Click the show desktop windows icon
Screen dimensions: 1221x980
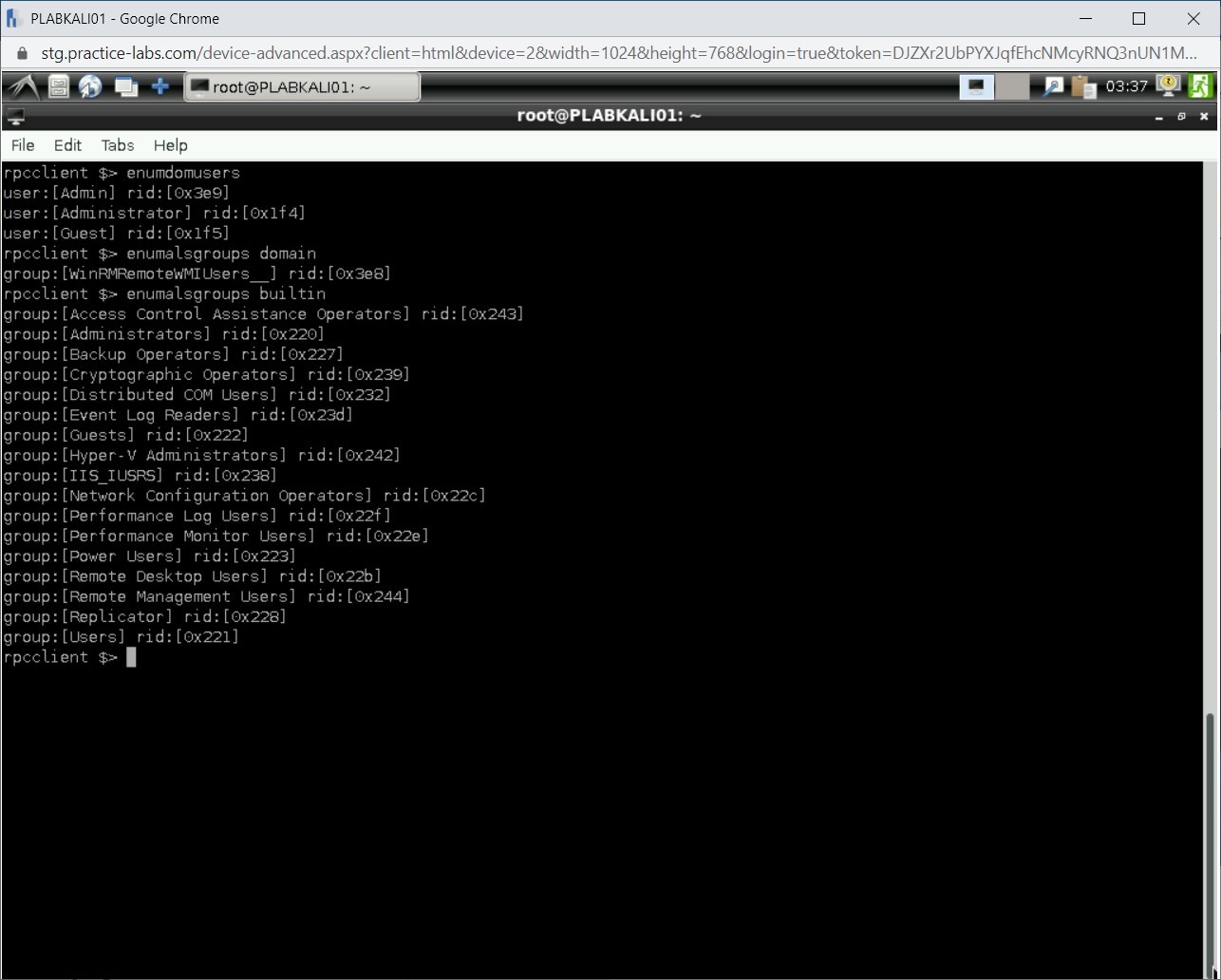point(125,87)
